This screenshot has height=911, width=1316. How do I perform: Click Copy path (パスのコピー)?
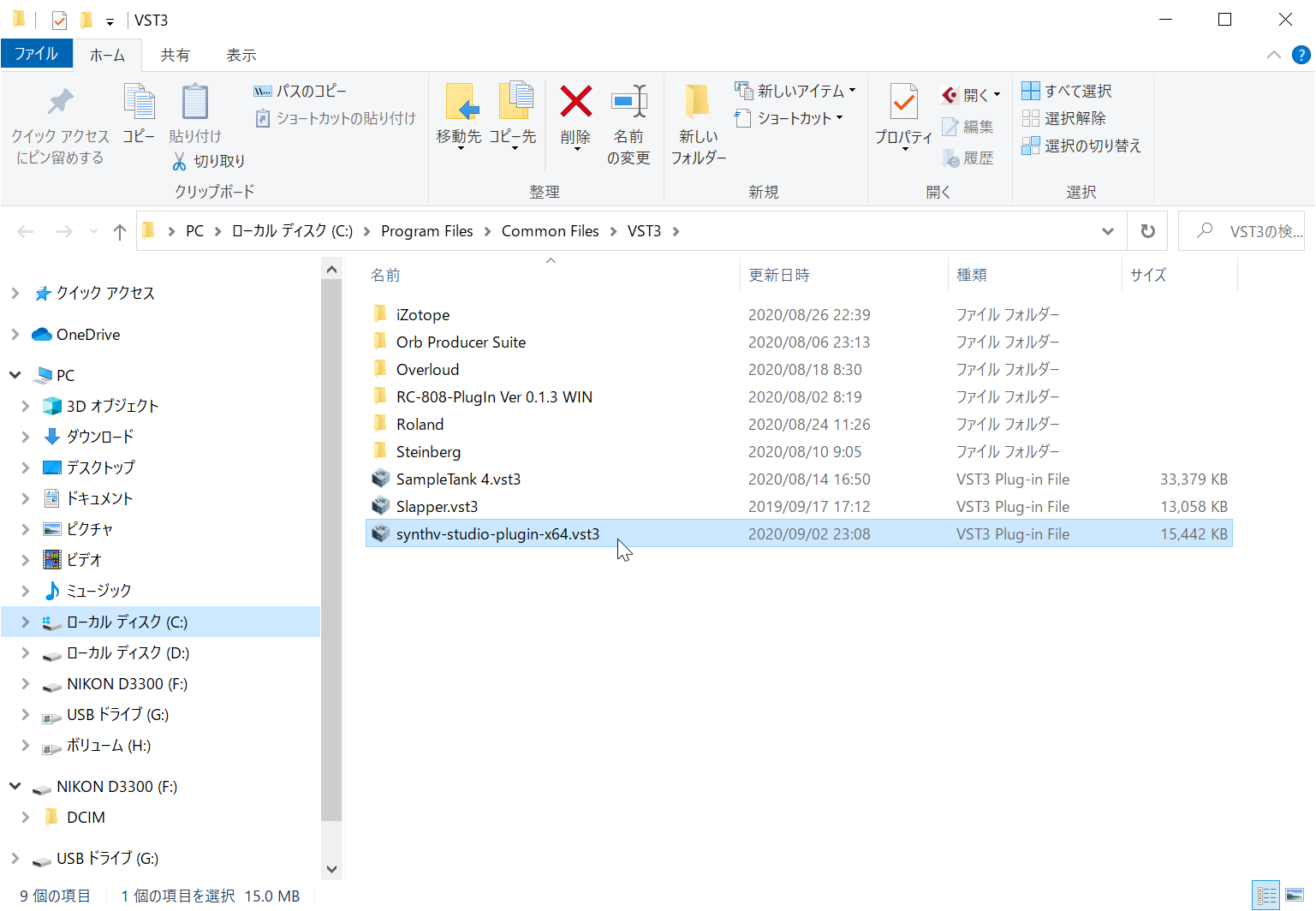(300, 91)
